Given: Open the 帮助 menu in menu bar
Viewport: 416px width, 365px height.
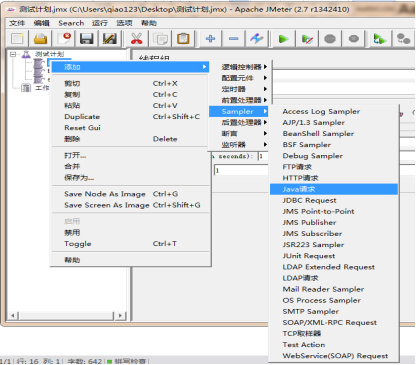Looking at the screenshot, I should (x=149, y=23).
